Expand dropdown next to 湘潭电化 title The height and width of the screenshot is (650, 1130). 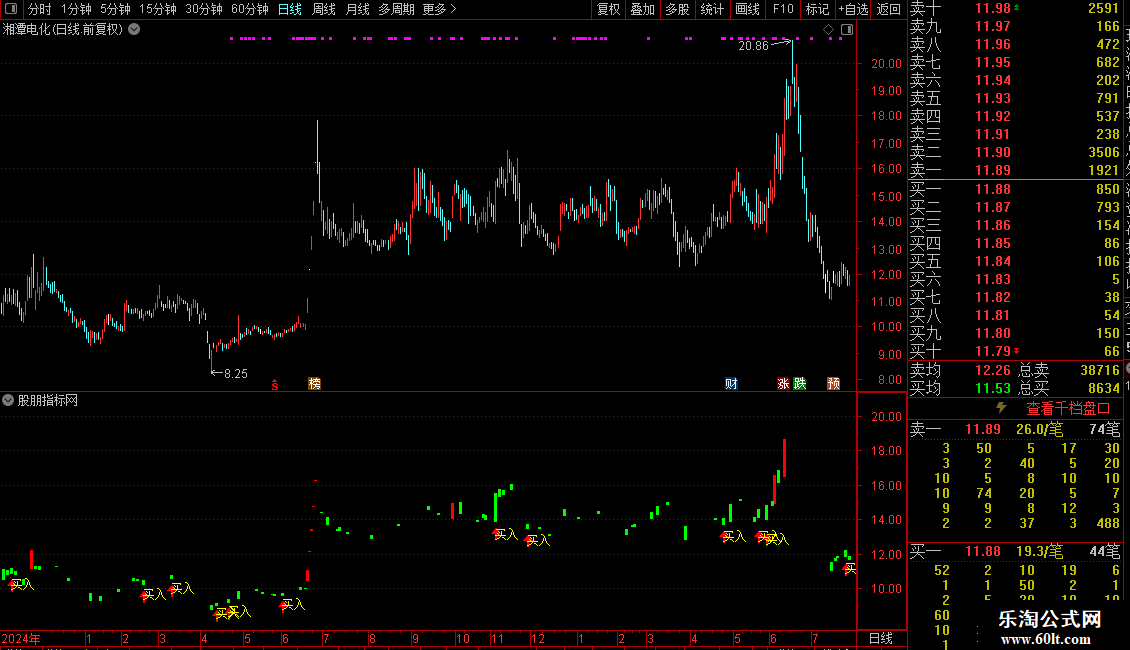click(134, 30)
